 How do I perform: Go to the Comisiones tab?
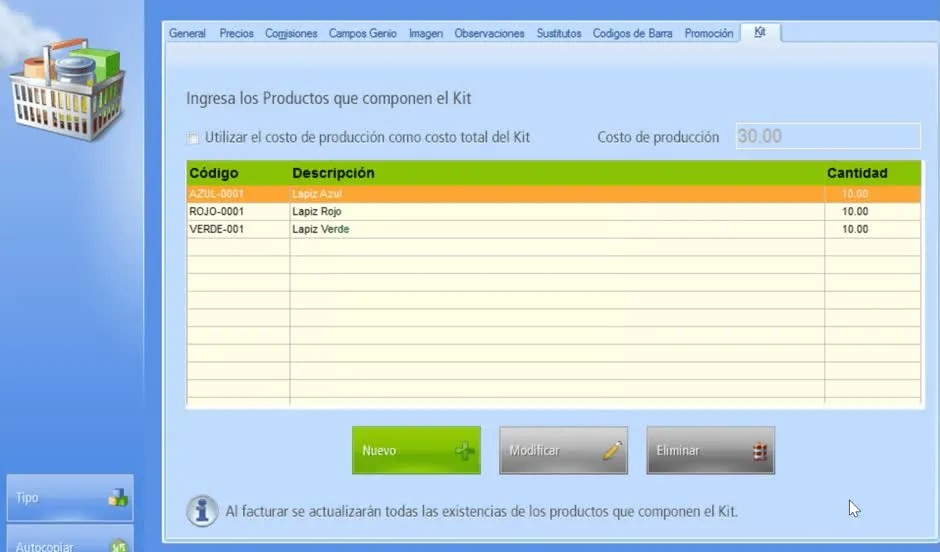pos(291,34)
